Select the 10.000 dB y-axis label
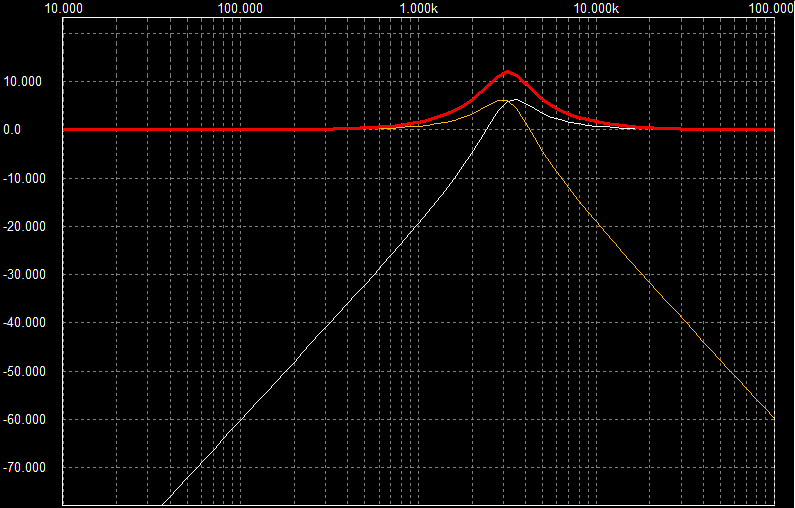Image resolution: width=795 pixels, height=508 pixels. pyautogui.click(x=23, y=82)
